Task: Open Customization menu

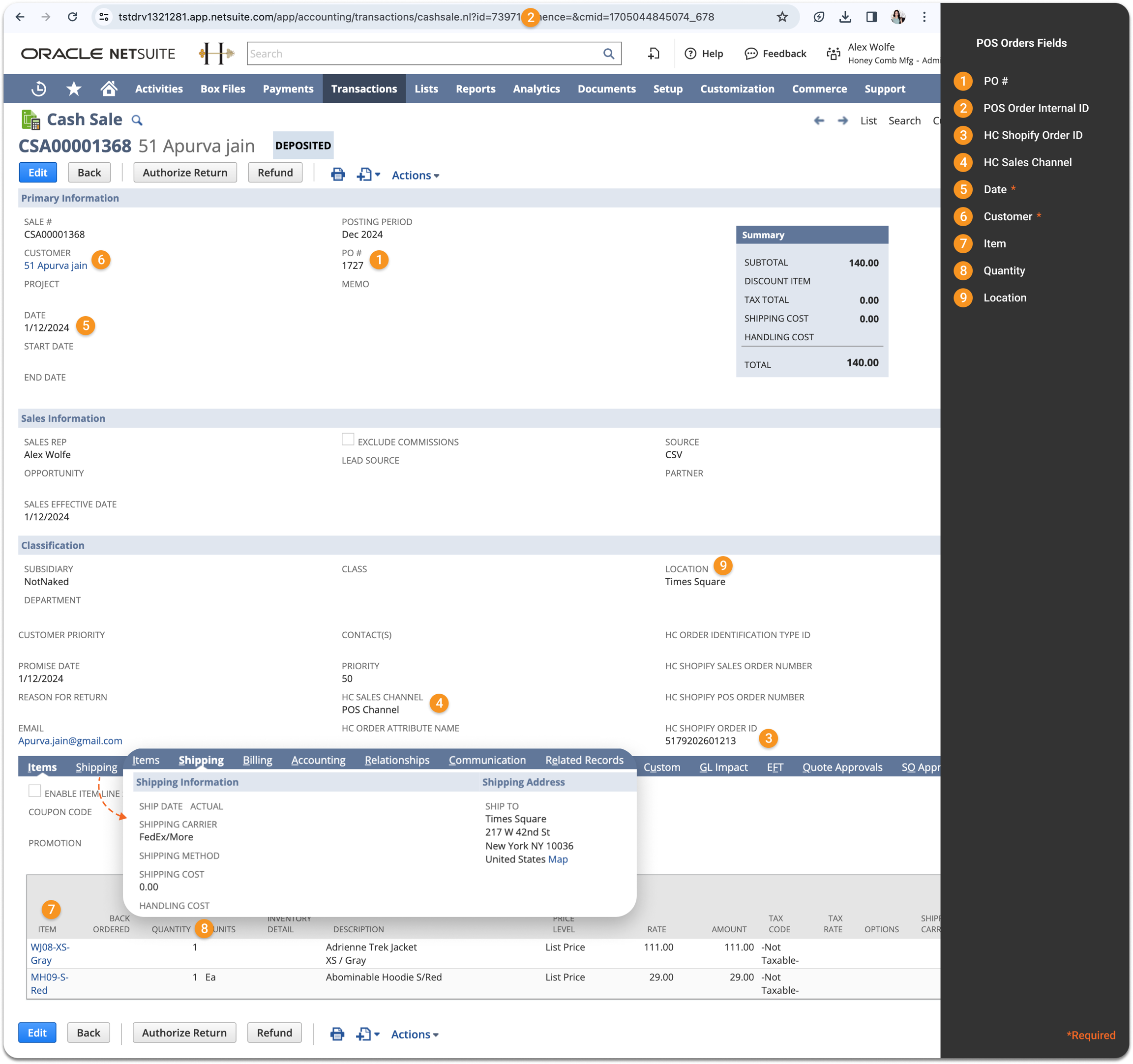Action: 737,89
